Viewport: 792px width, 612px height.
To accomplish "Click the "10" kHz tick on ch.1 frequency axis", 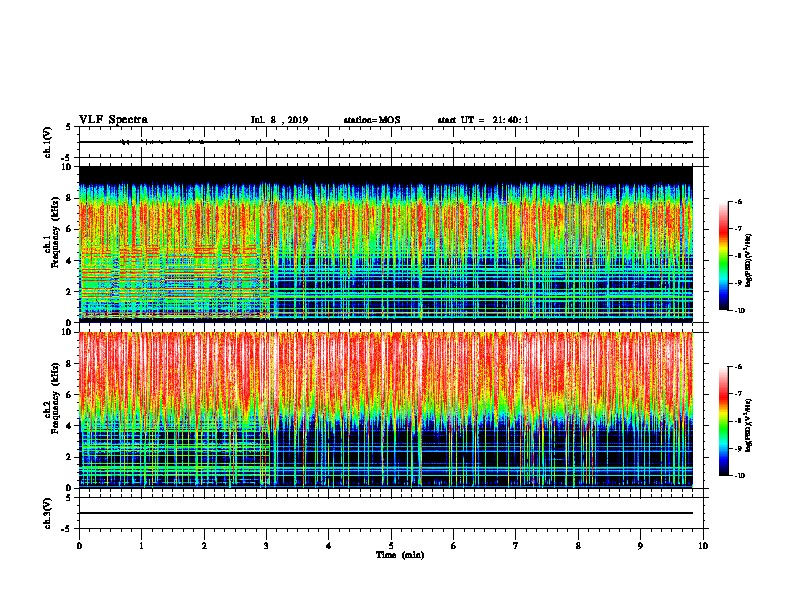I will [x=66, y=166].
